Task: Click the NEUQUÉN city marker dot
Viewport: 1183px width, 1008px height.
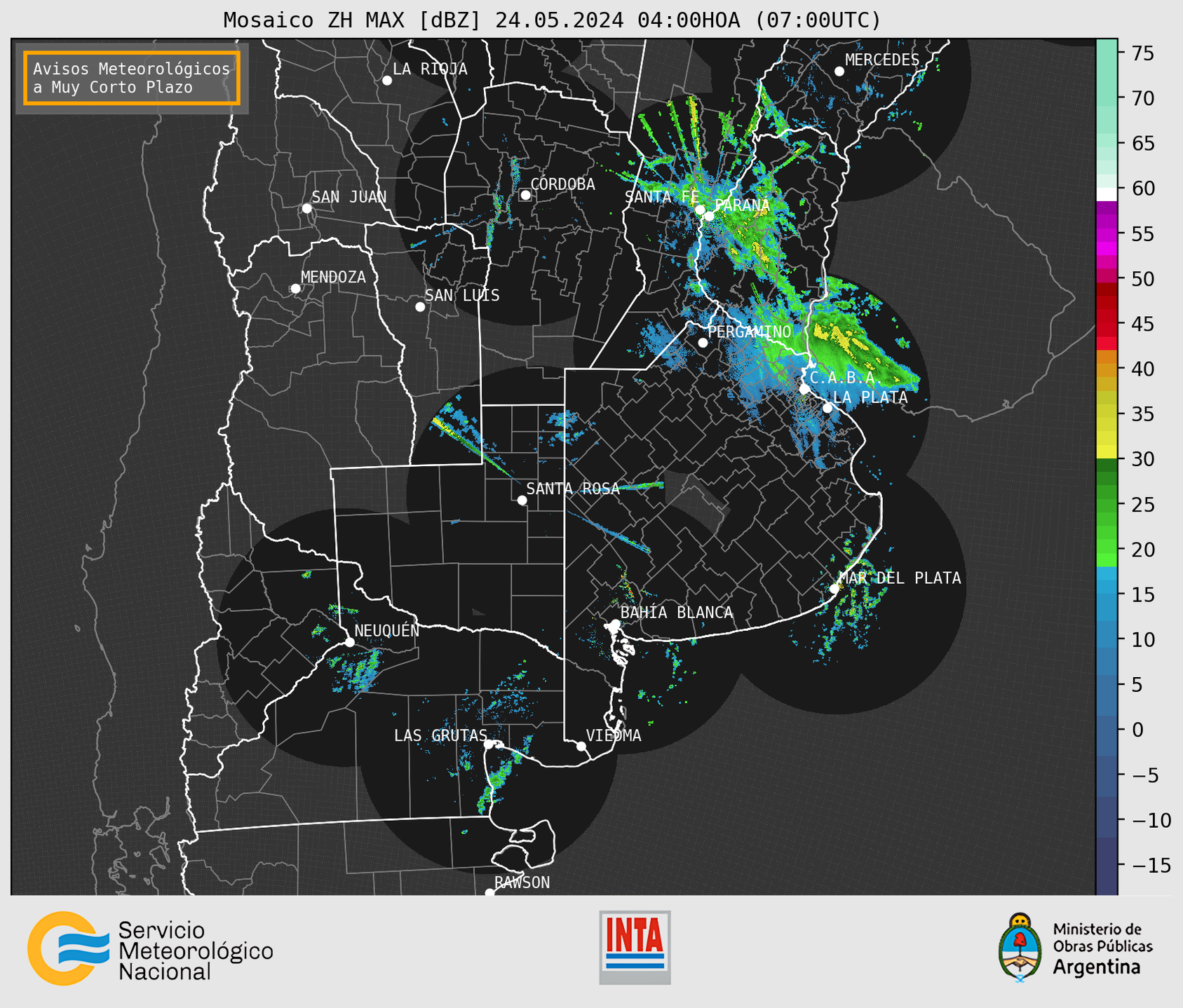Action: click(x=350, y=642)
